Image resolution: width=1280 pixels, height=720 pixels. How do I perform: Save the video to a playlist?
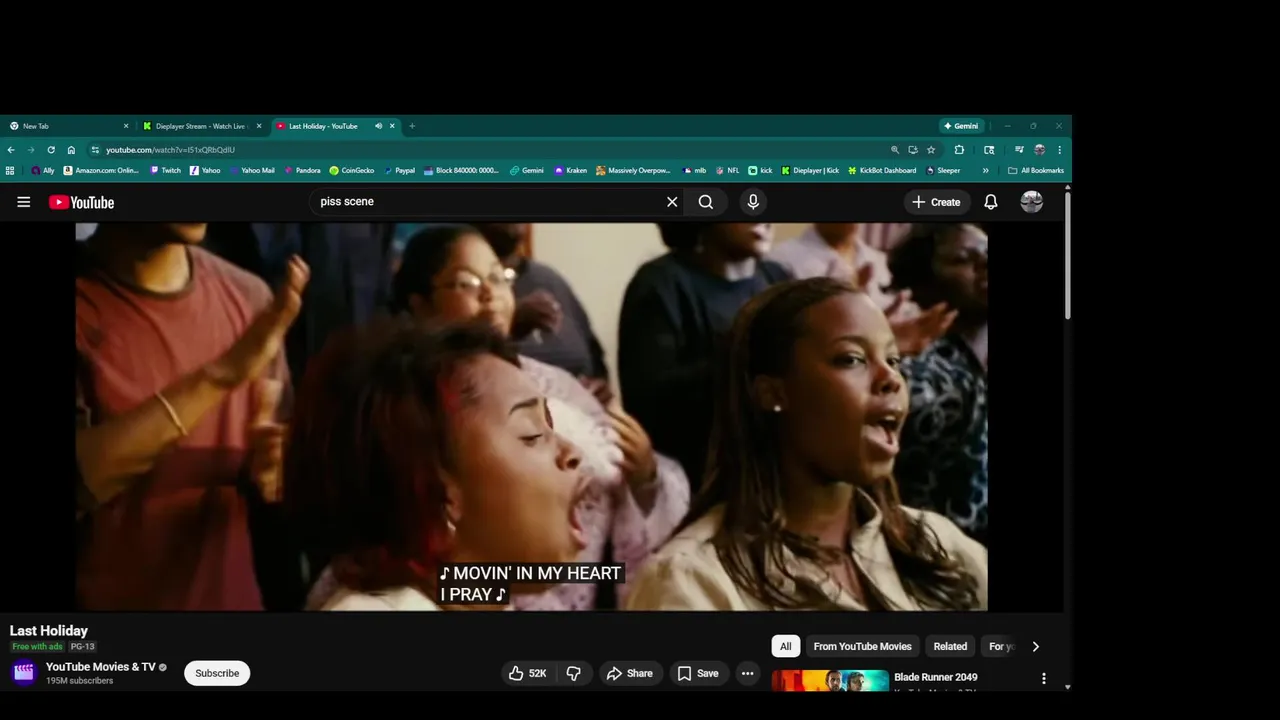click(698, 674)
